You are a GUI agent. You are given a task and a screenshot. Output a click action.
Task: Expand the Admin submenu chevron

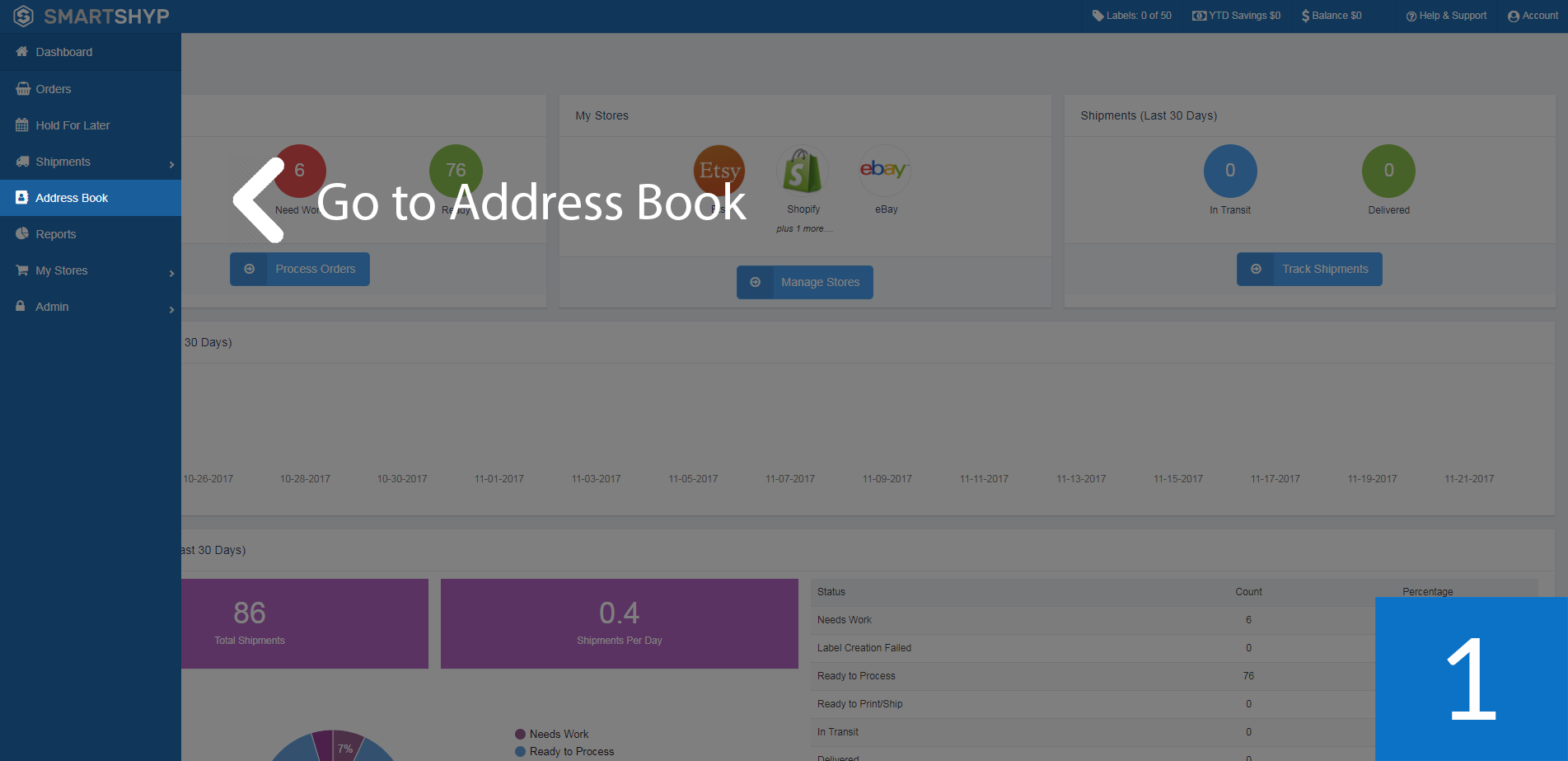pos(171,309)
